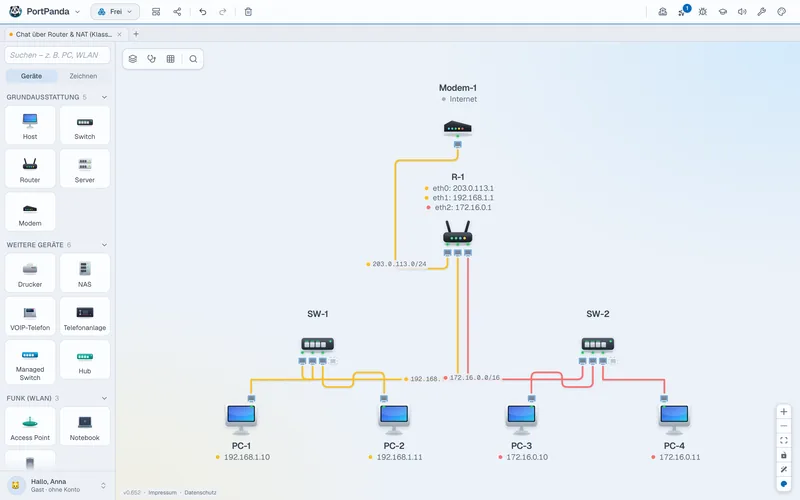This screenshot has width=800, height=500.
Task: Choose the Access Point device
Action: (30, 427)
